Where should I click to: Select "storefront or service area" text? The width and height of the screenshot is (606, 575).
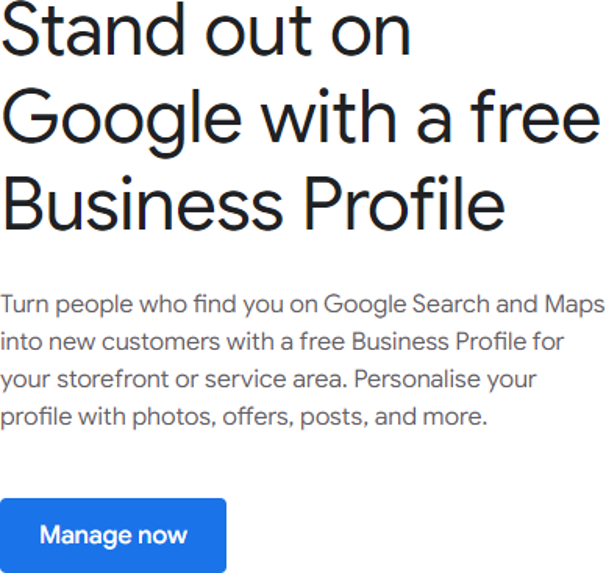[x=200, y=381]
